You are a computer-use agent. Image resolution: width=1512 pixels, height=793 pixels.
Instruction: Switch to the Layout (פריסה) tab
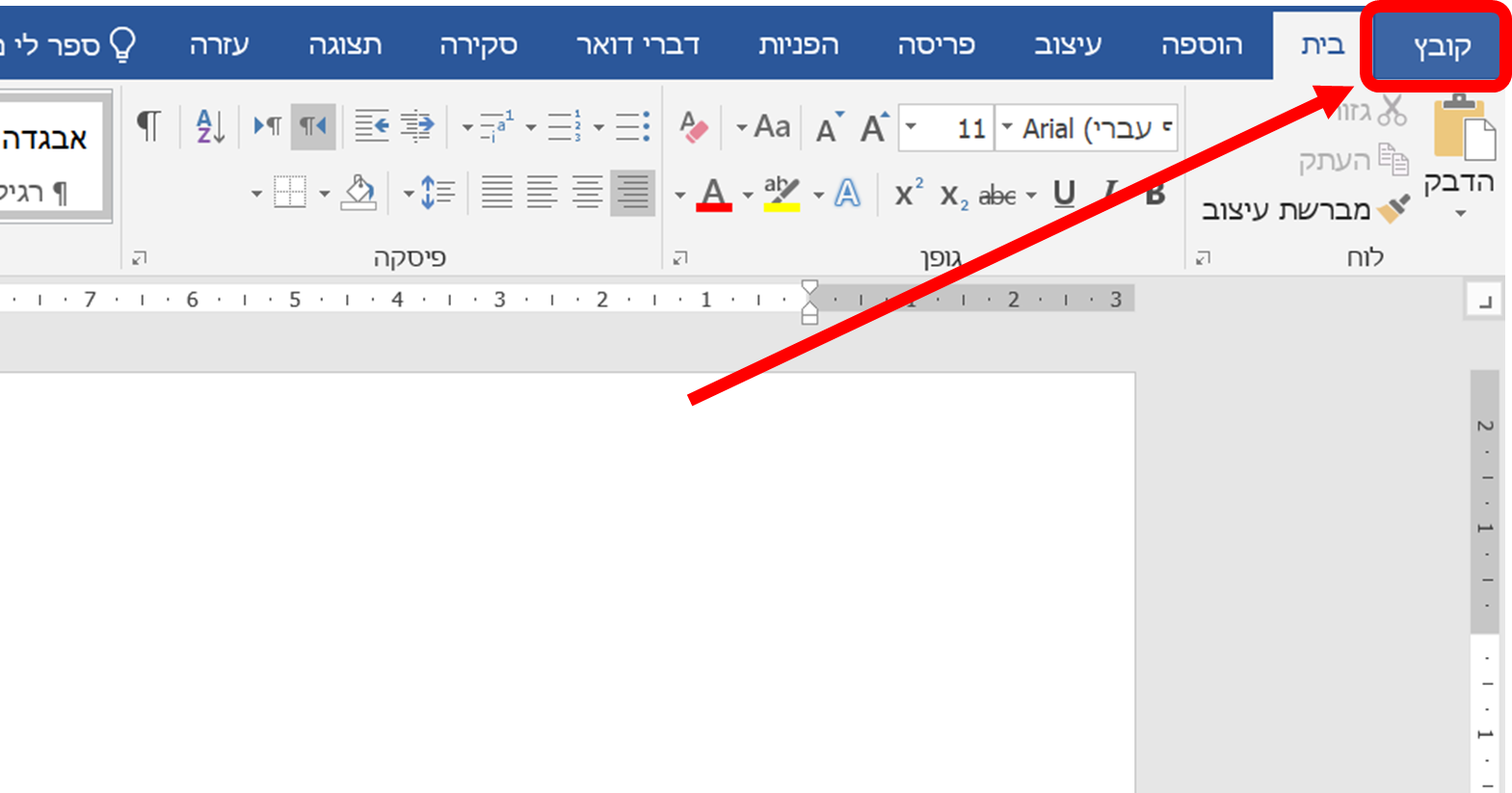pos(936,45)
